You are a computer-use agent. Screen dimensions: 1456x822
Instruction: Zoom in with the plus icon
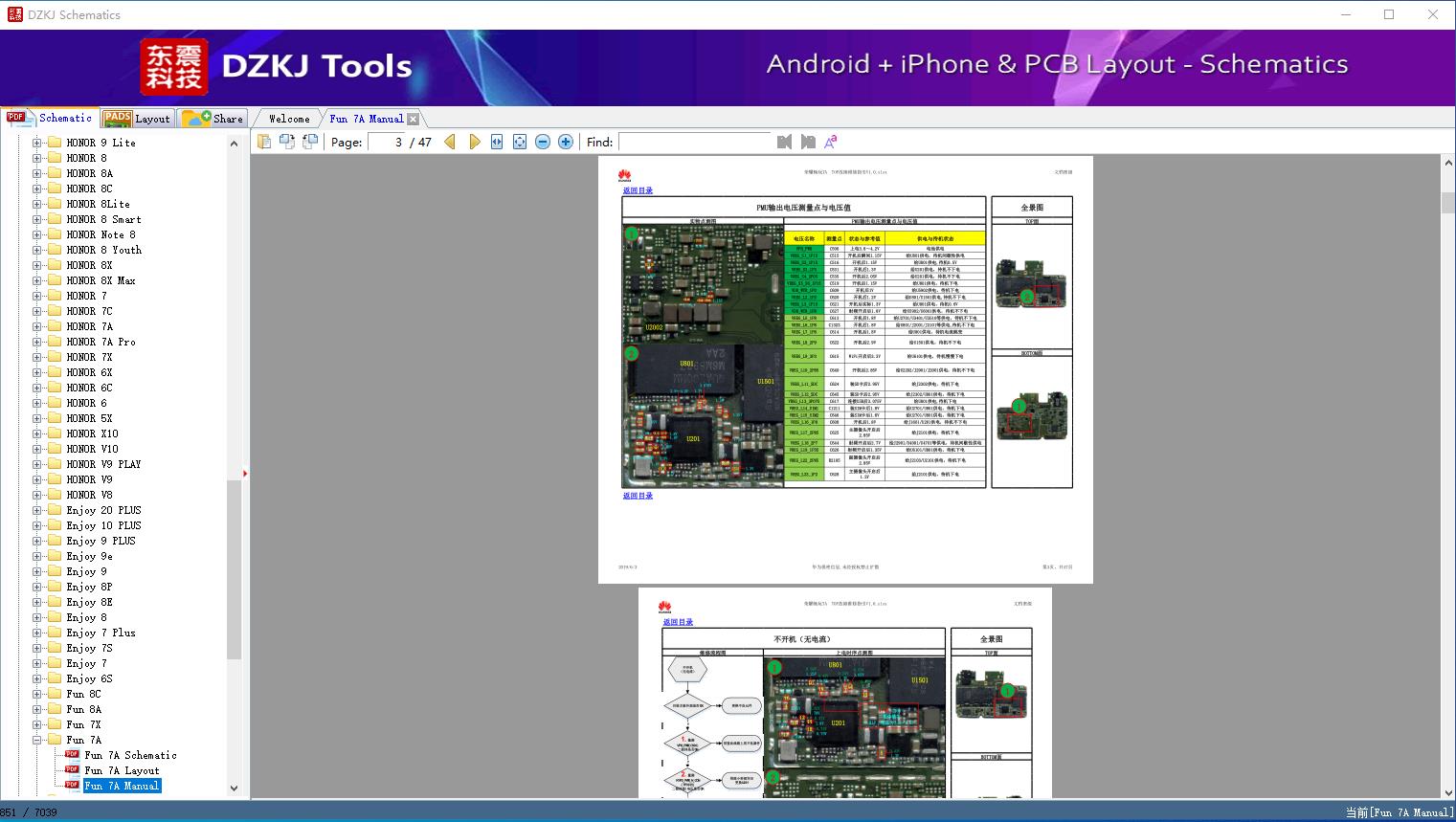566,142
